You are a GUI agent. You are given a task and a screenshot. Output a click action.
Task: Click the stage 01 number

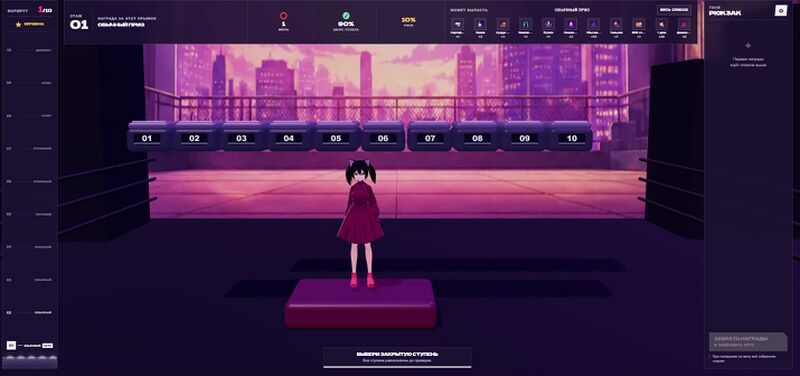tap(79, 24)
